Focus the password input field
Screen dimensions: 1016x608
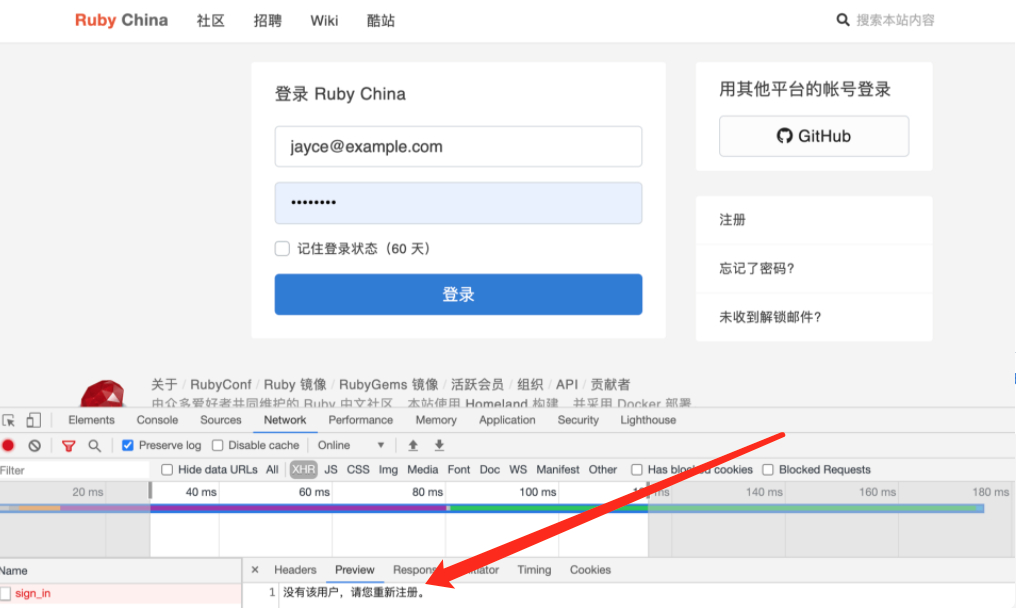[458, 203]
